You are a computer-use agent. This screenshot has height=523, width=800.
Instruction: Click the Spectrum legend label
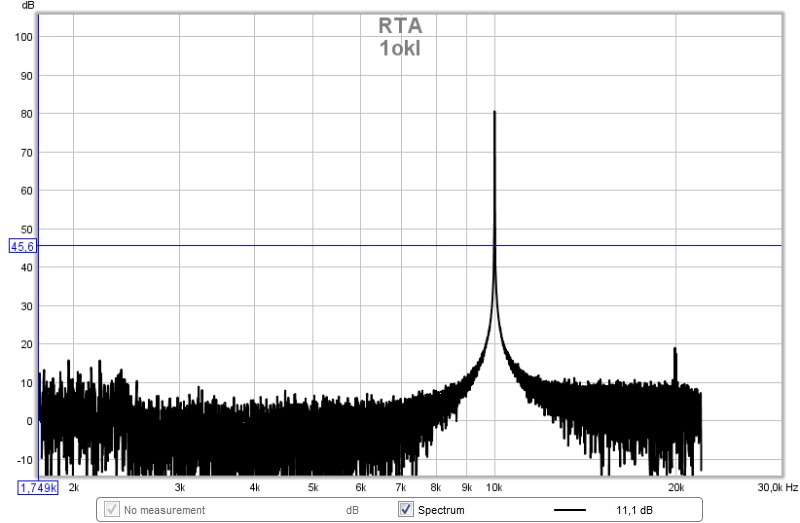[441, 510]
